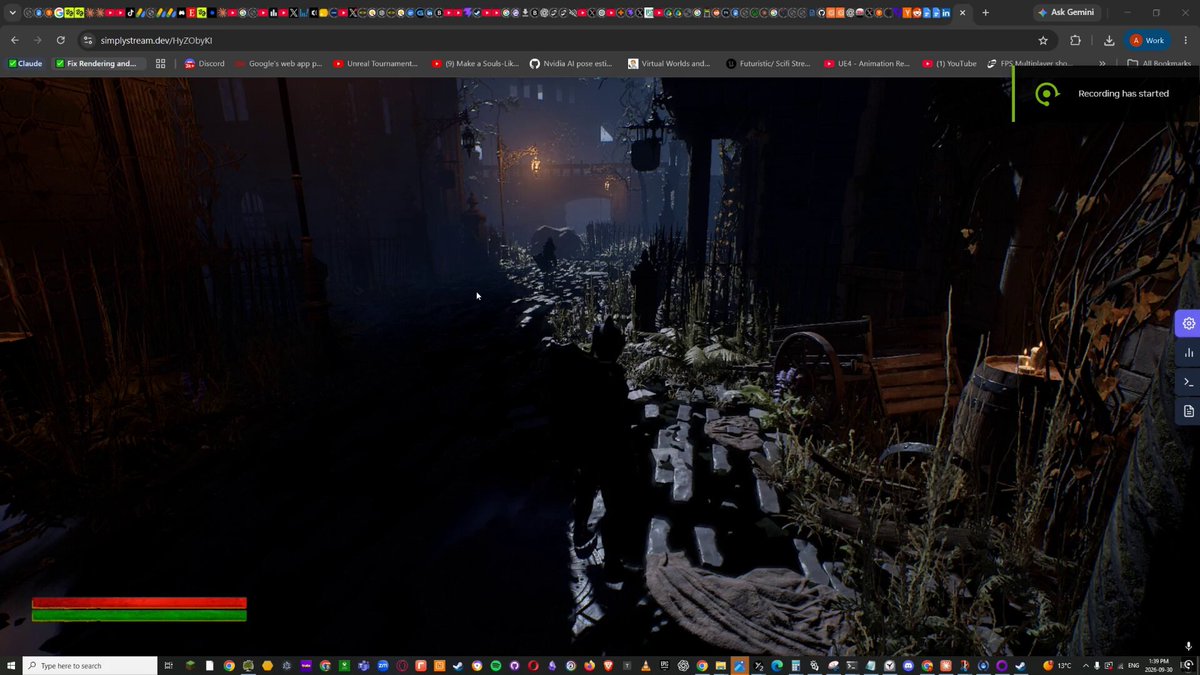Open the Claude bookmark

click(x=25, y=63)
